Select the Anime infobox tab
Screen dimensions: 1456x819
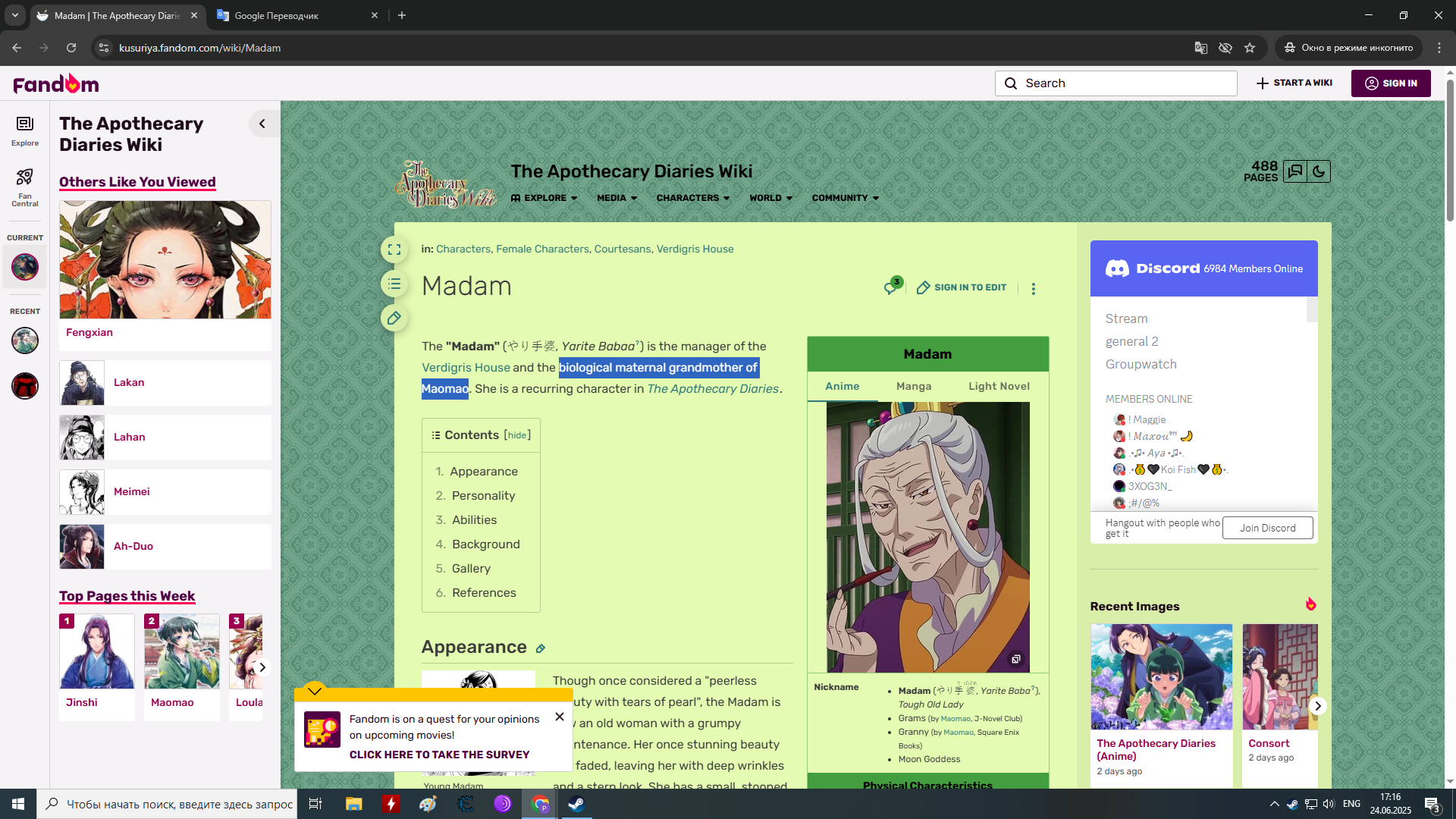843,386
